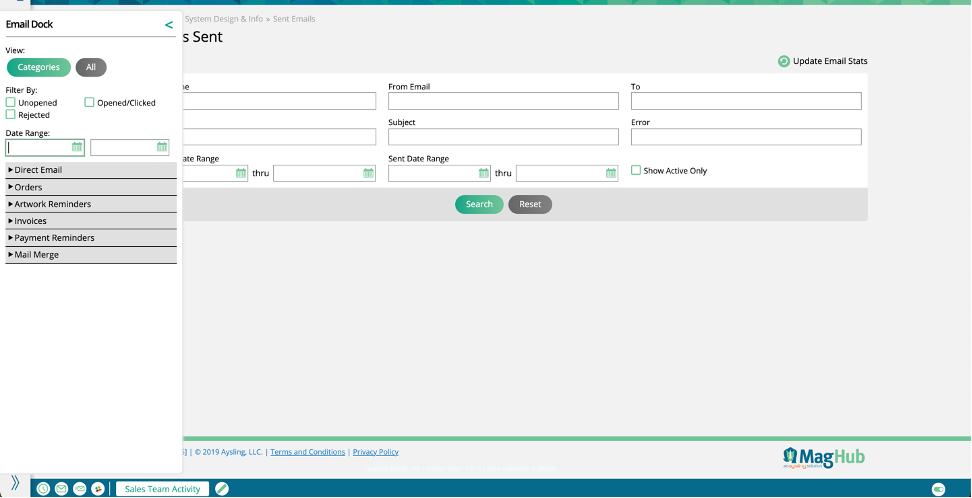Flip the toggle switch in bottom-right bar
The image size is (972, 498).
point(938,489)
